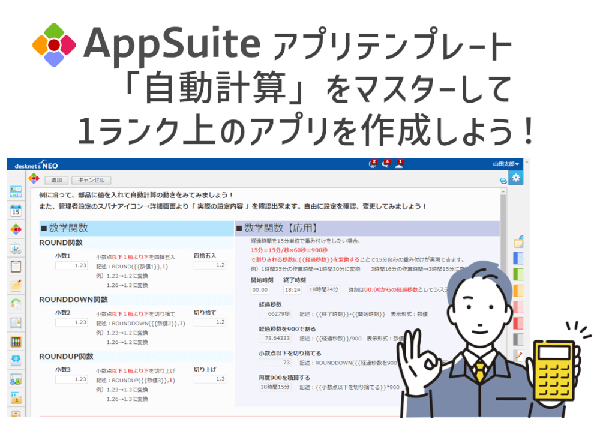Open the clipboard icon in left sidebar
600x428 pixels.
click(16, 267)
